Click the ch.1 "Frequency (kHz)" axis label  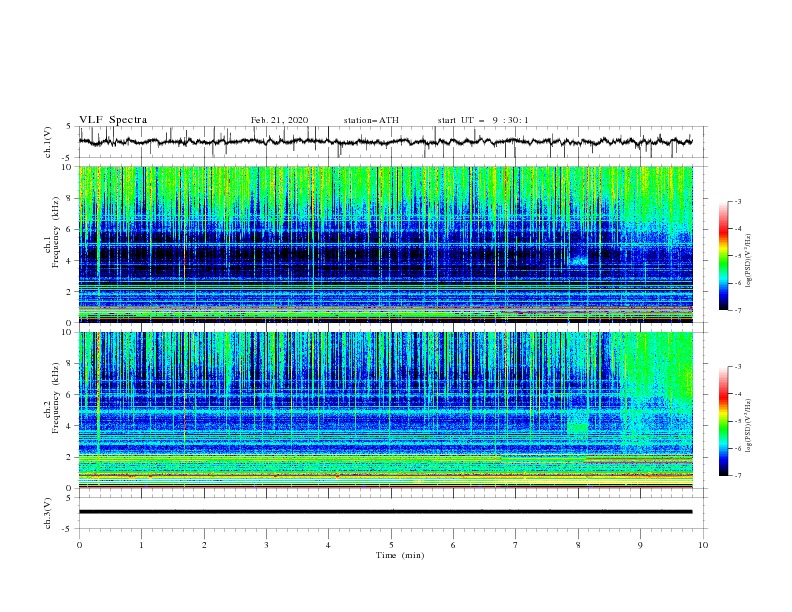(56, 232)
